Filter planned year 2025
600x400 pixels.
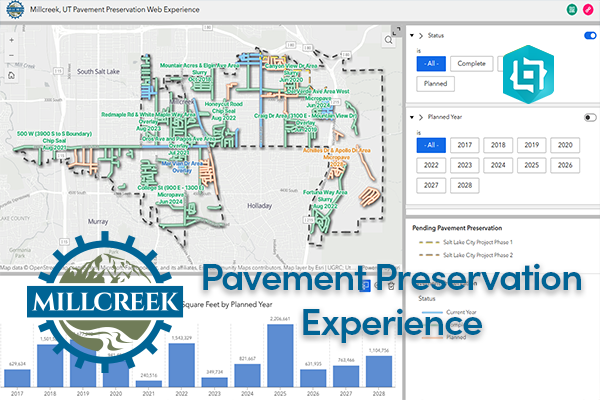point(532,165)
